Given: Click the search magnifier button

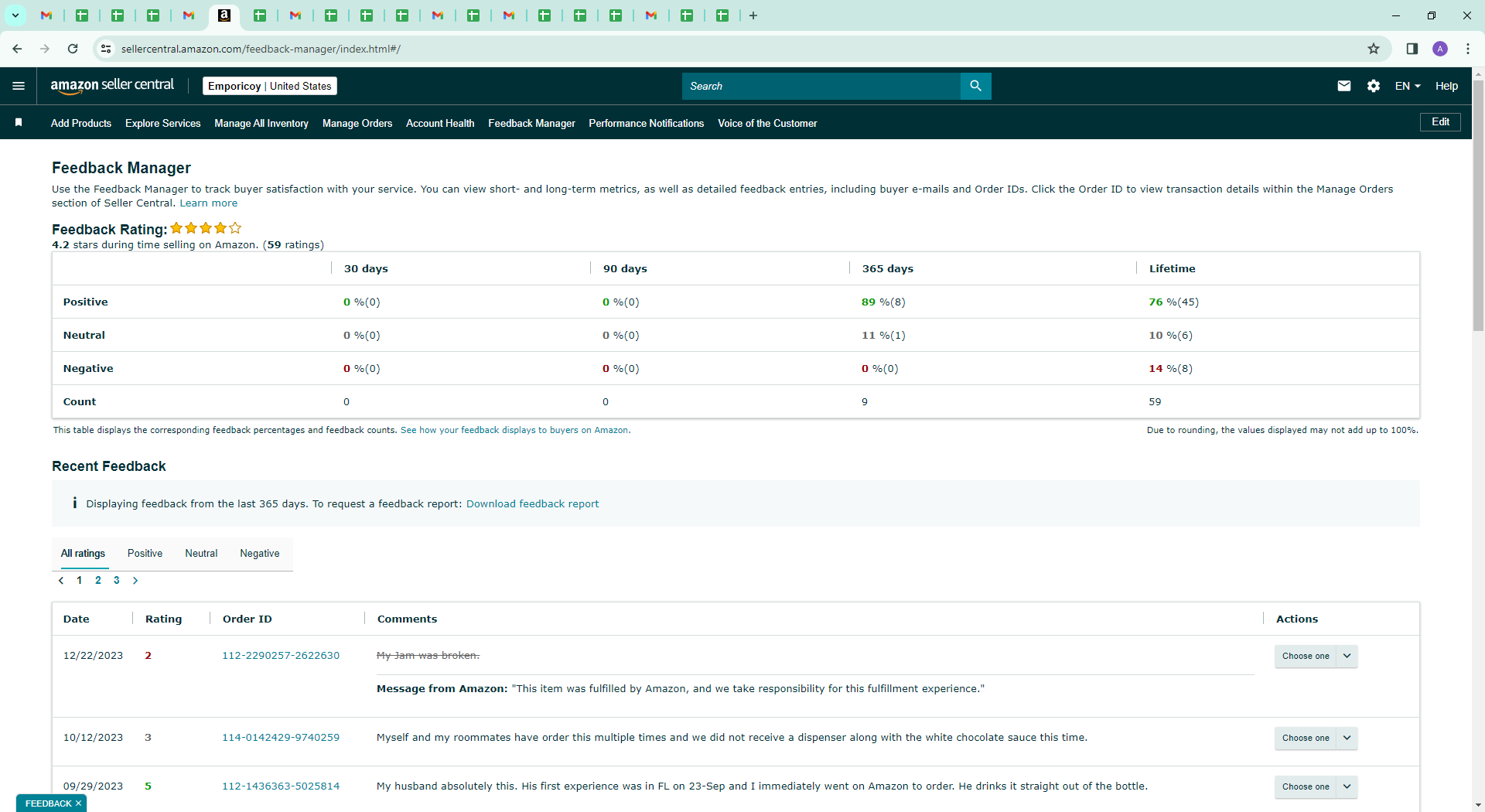Looking at the screenshot, I should pos(975,86).
